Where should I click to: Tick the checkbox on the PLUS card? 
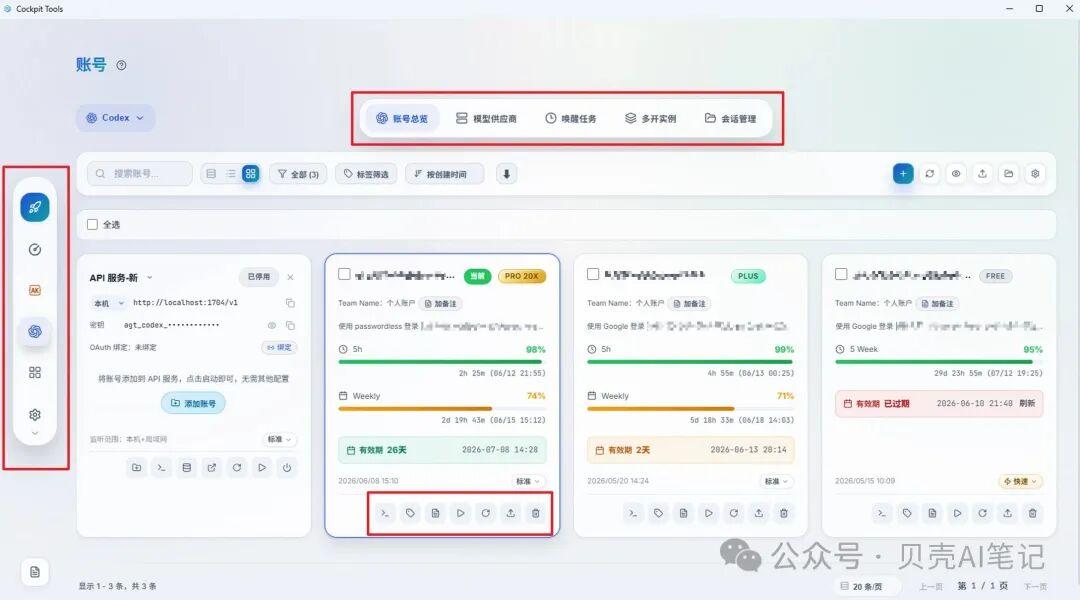[592, 274]
